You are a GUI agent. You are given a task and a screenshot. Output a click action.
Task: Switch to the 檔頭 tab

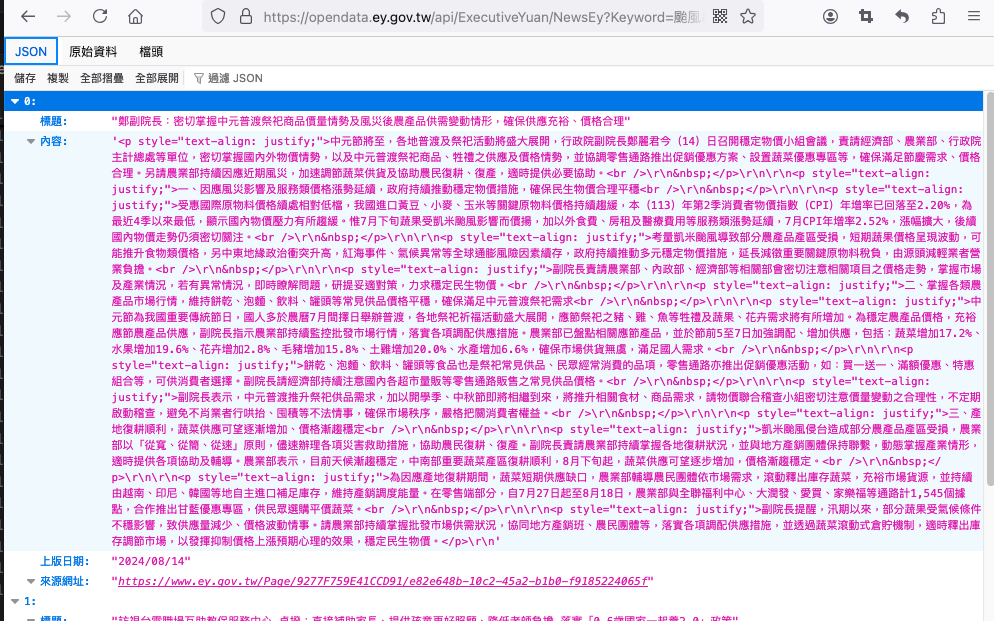pyautogui.click(x=151, y=51)
